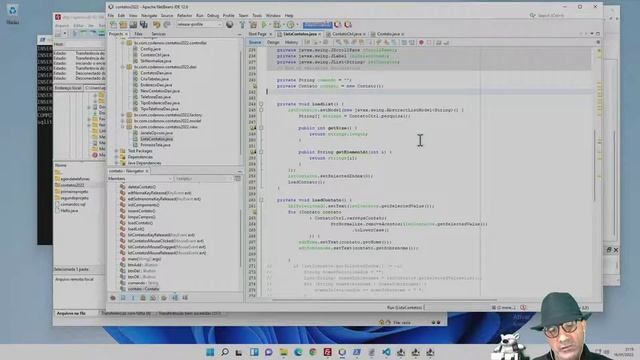Click the Open Project toolbar icon
The height and width of the screenshot is (360, 640).
pos(133,25)
